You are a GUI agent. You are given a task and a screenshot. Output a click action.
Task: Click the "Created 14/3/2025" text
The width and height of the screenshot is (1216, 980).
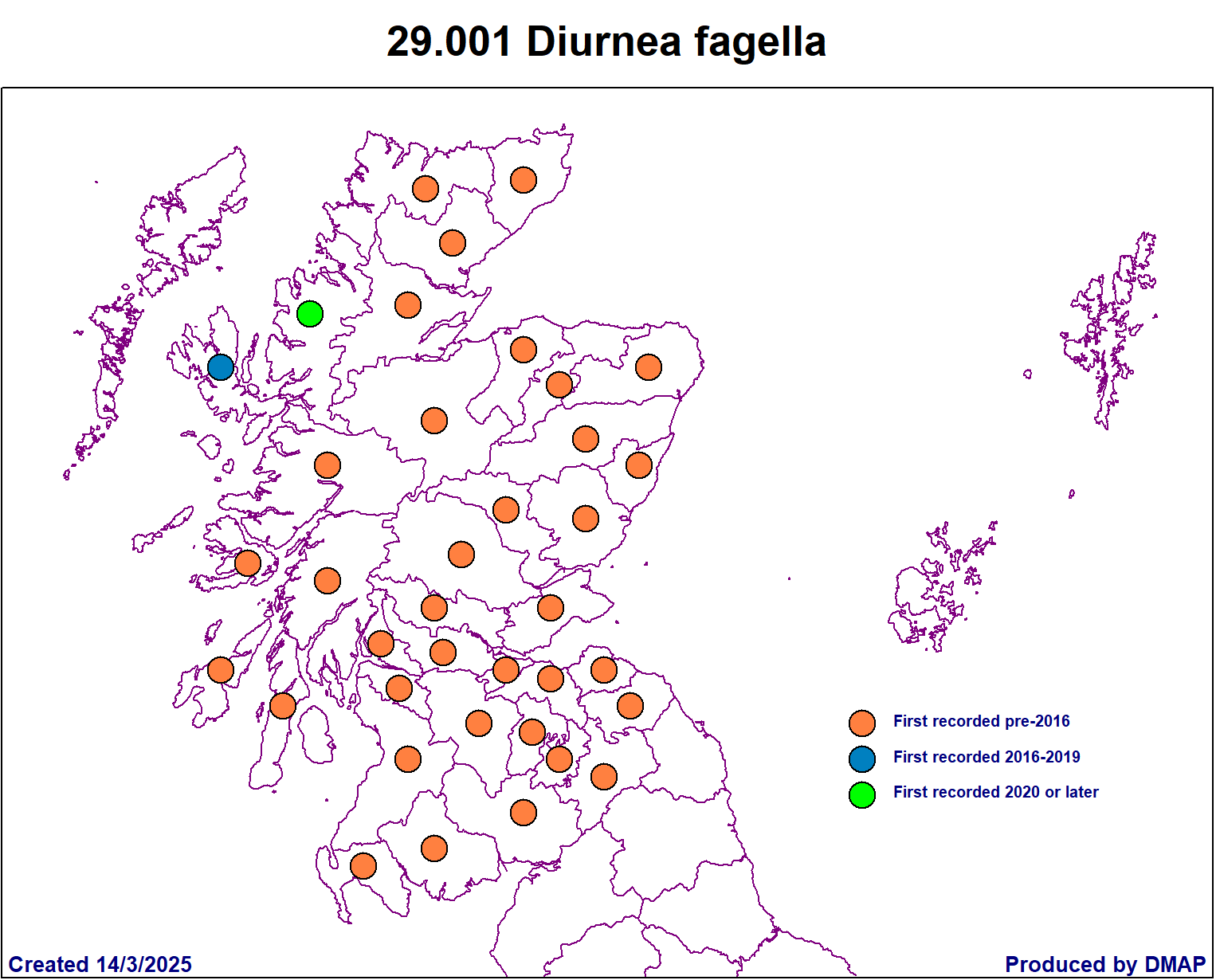click(x=100, y=964)
